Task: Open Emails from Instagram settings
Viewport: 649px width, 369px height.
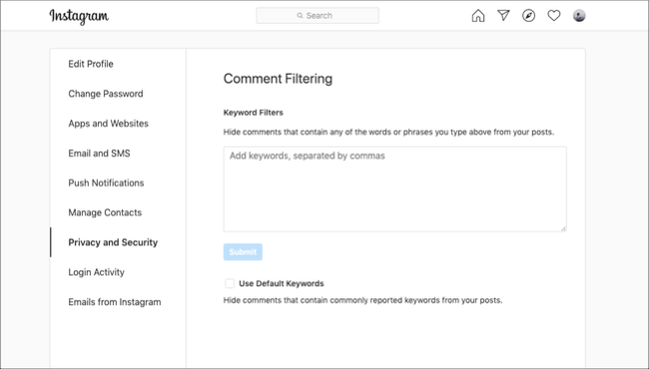Action: point(115,302)
